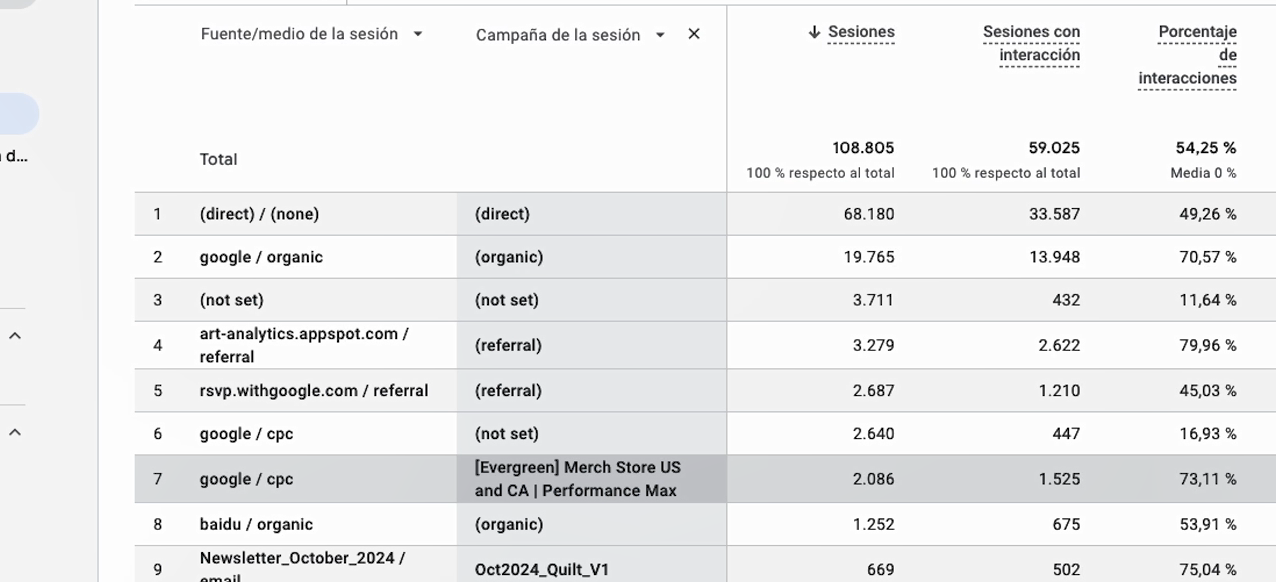Image resolution: width=1276 pixels, height=582 pixels.
Task: Click the Total row label
Action: coord(218,159)
